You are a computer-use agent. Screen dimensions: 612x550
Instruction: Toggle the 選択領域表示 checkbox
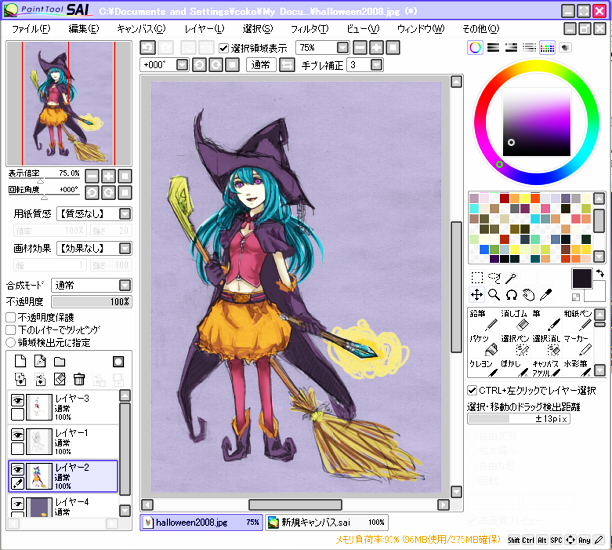point(223,48)
